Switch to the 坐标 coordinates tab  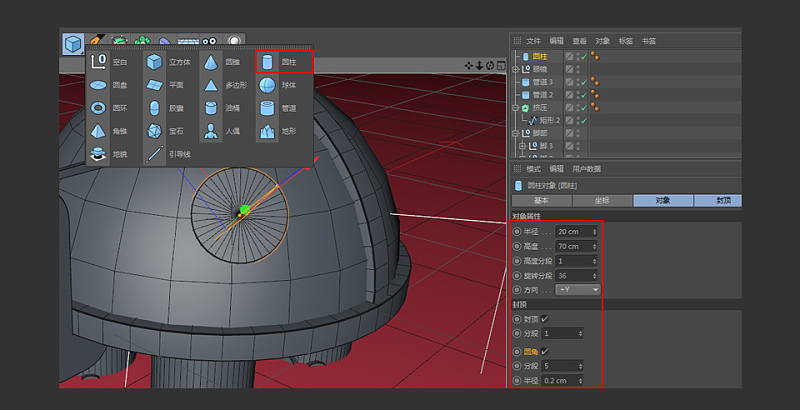(600, 200)
